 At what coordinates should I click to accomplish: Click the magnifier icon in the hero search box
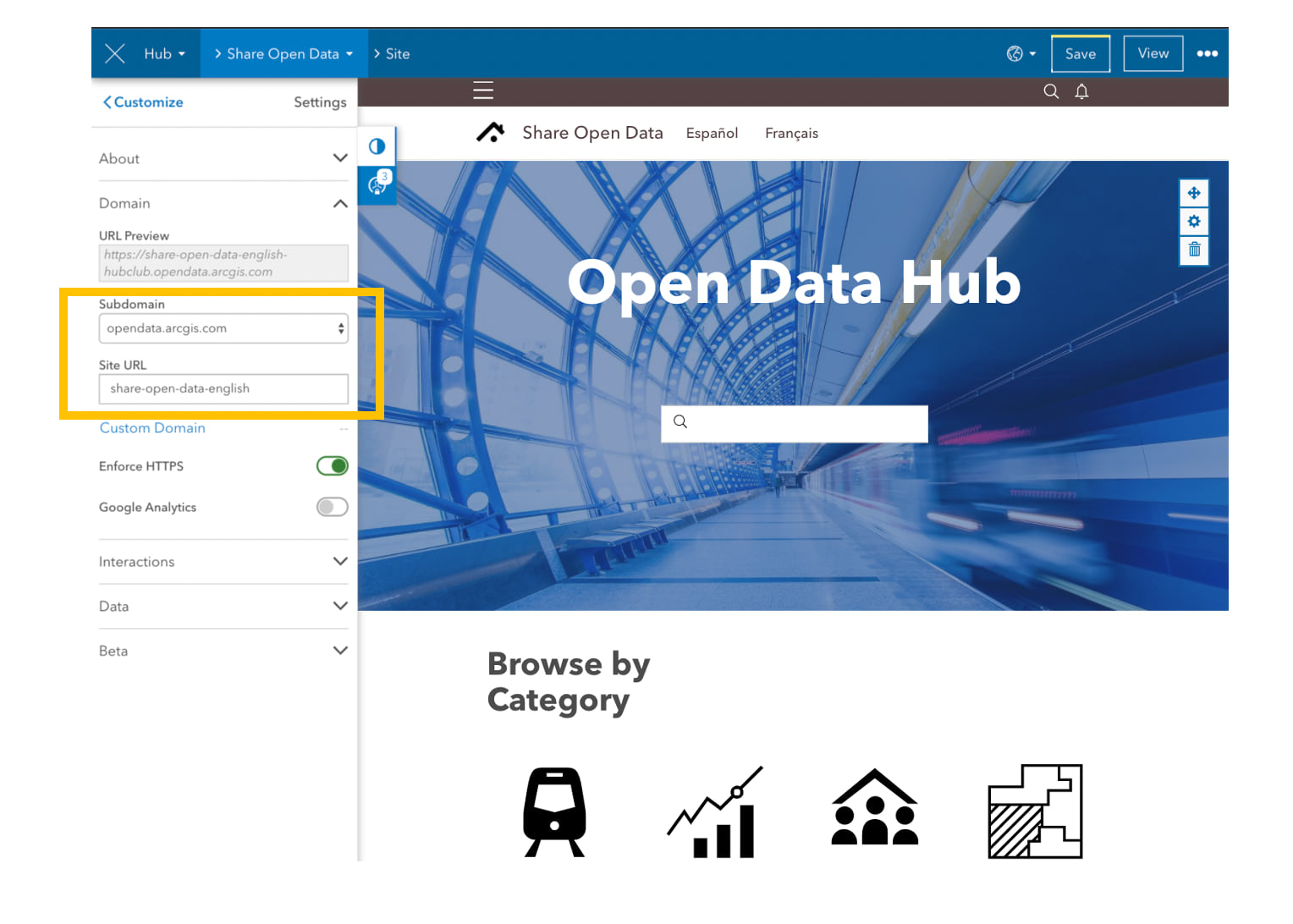point(680,422)
